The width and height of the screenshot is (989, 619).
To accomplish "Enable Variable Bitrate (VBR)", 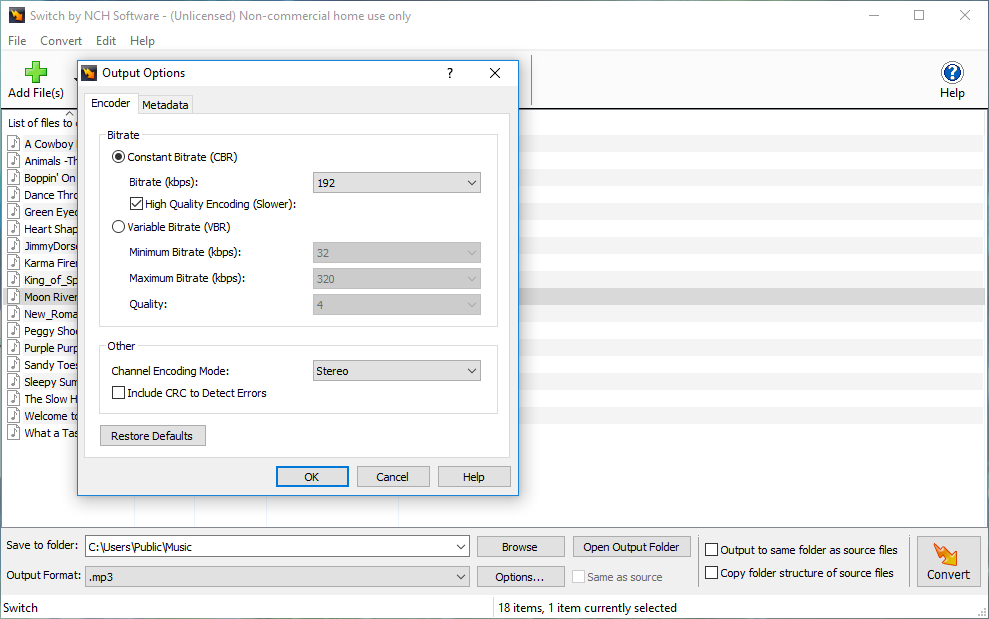I will coord(118,226).
